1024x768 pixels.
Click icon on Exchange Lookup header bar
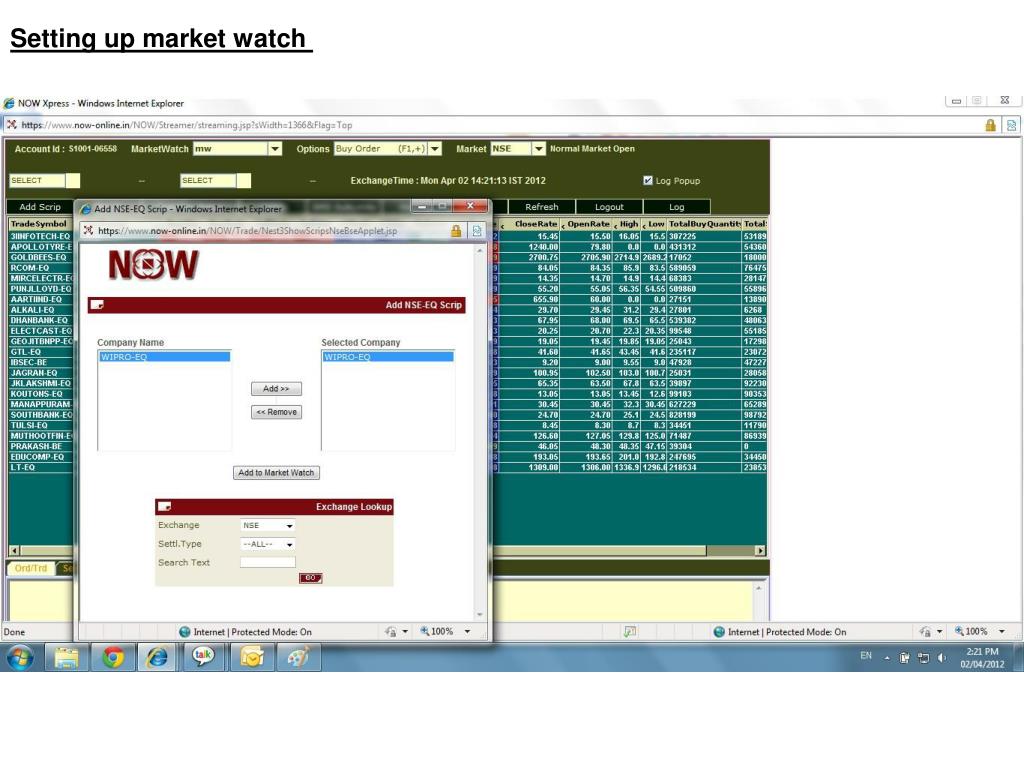pos(165,506)
